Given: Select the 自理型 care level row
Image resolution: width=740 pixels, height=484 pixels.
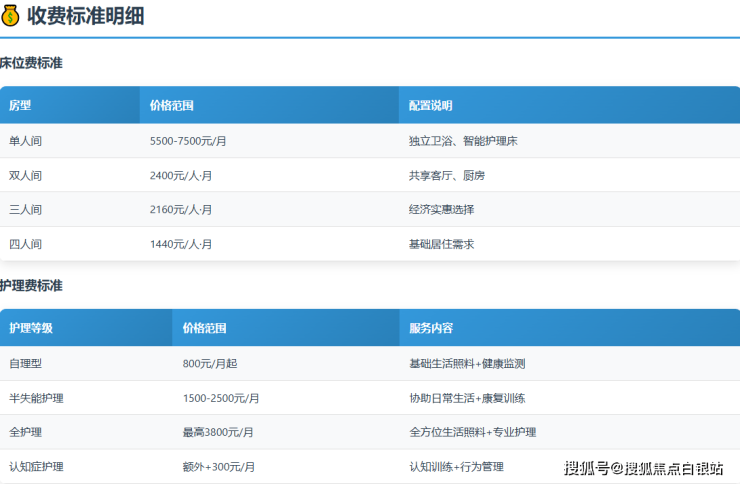Looking at the screenshot, I should 26,364.
